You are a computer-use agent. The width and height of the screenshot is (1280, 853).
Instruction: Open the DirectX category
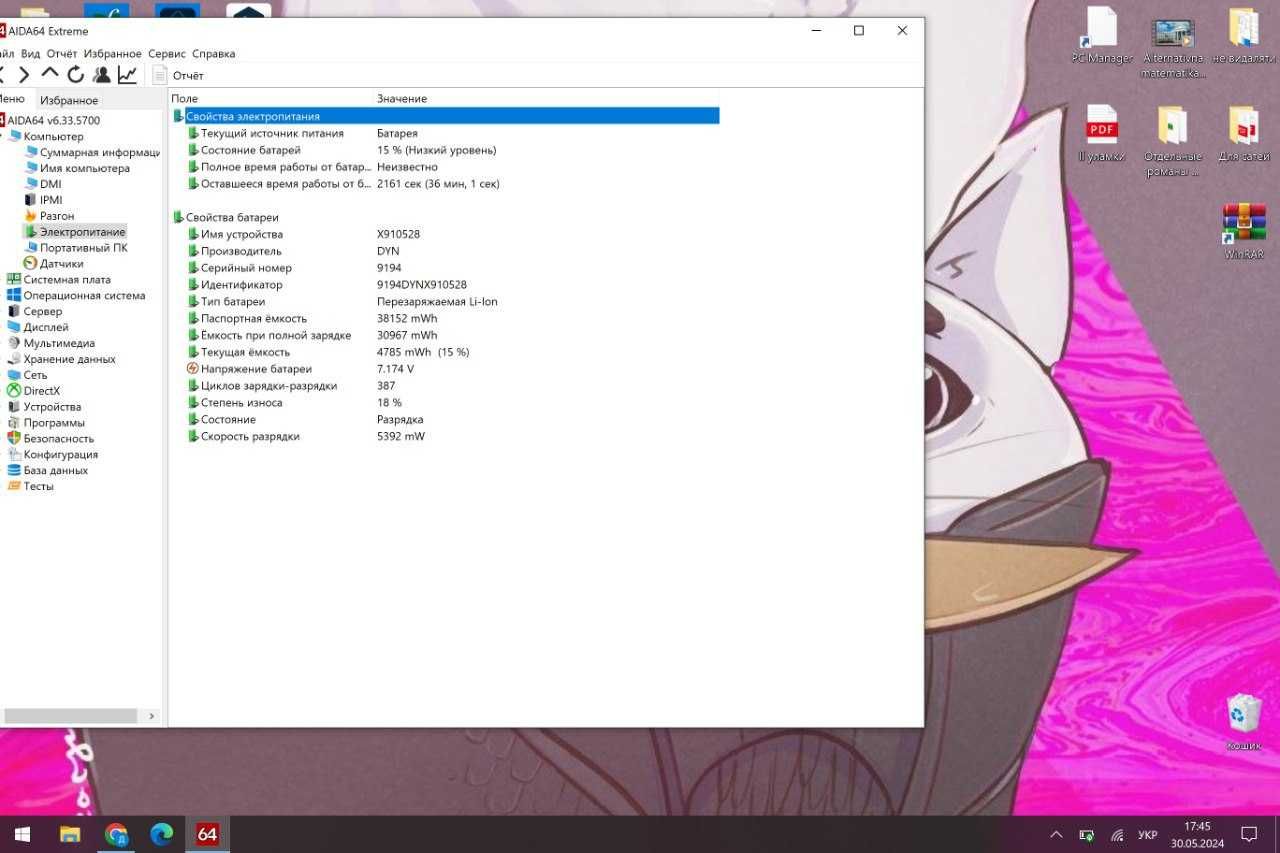[34, 391]
